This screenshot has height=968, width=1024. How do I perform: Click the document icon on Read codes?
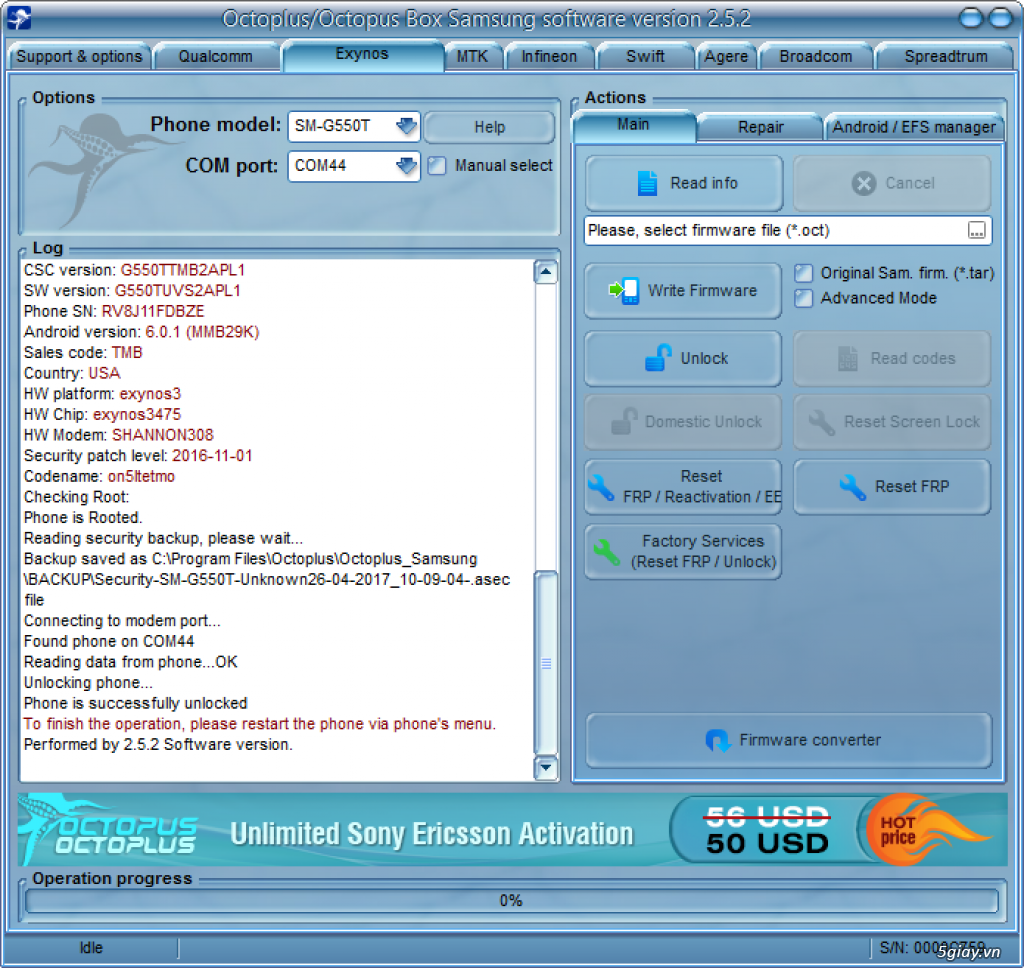tap(848, 359)
